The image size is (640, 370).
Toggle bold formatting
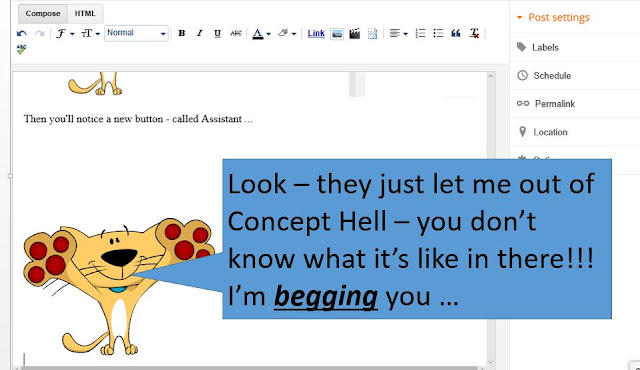click(x=182, y=33)
